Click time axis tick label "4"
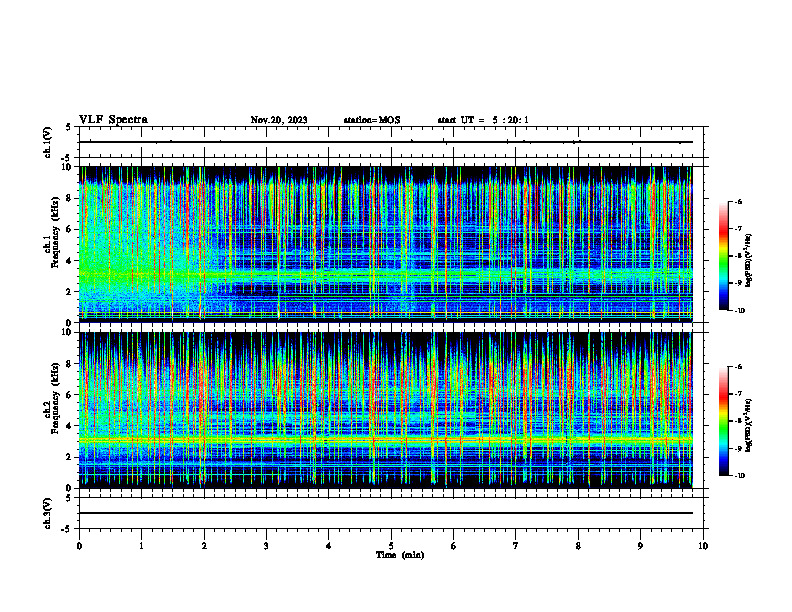The width and height of the screenshot is (792, 612). click(x=329, y=546)
